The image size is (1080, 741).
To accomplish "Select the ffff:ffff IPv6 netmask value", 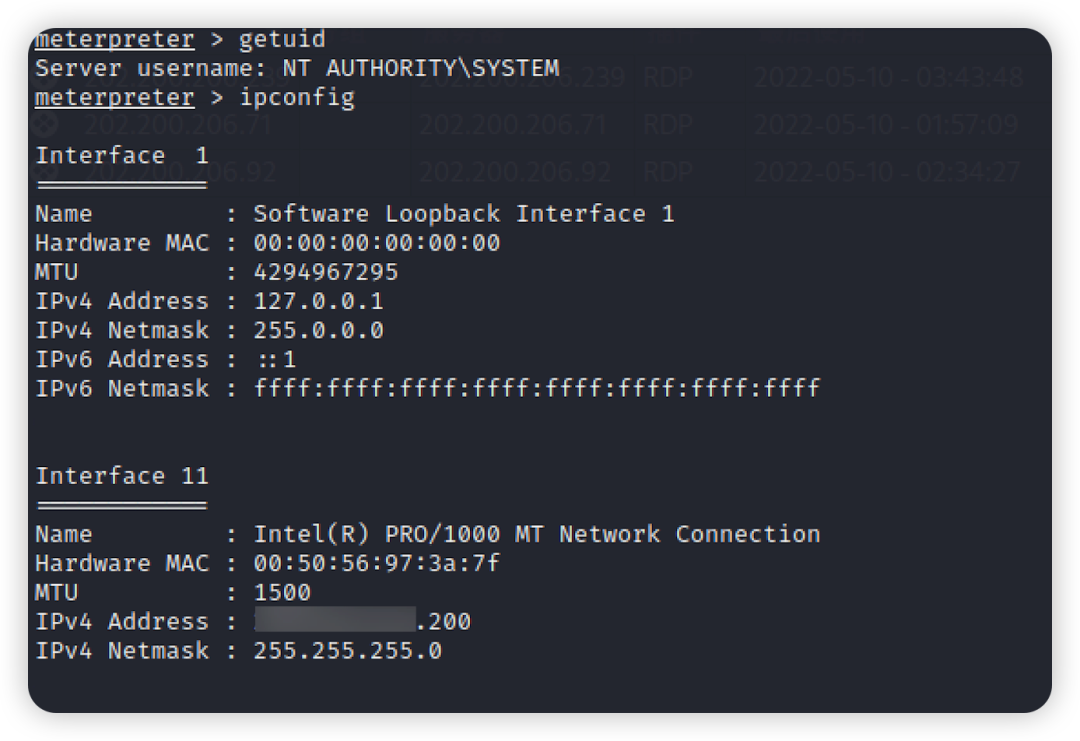I will (537, 388).
